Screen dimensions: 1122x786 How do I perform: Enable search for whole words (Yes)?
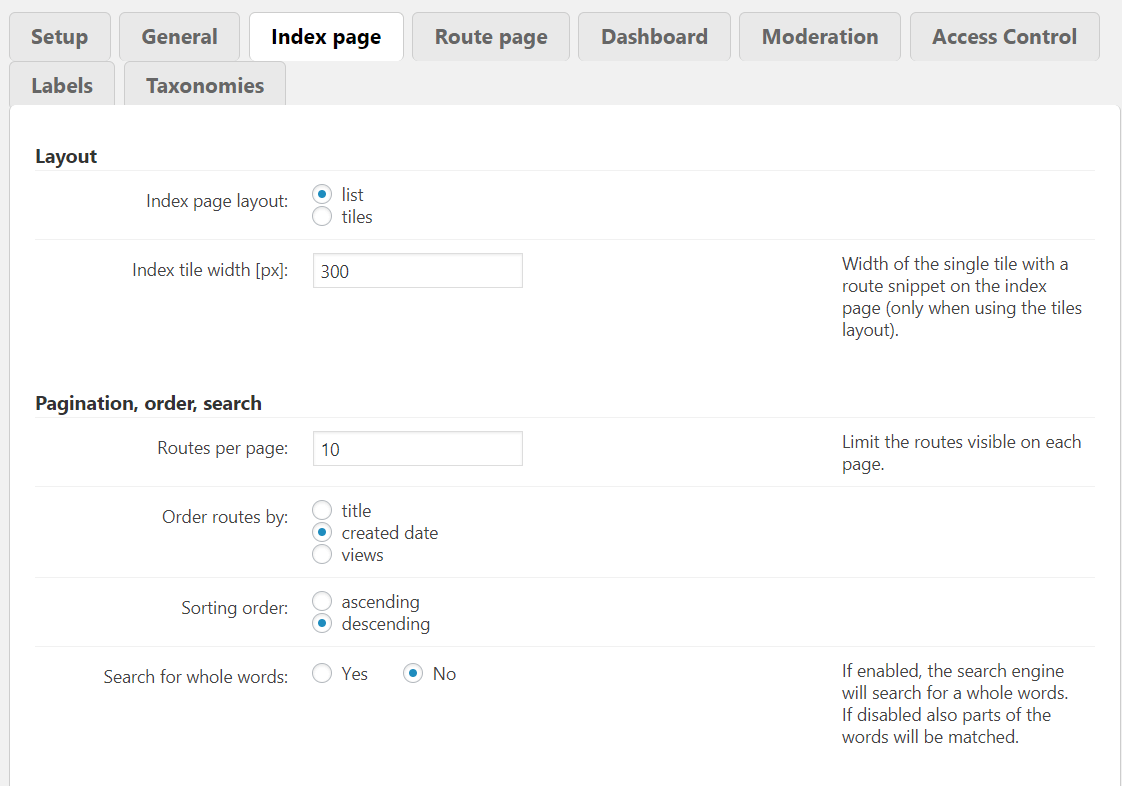(322, 674)
